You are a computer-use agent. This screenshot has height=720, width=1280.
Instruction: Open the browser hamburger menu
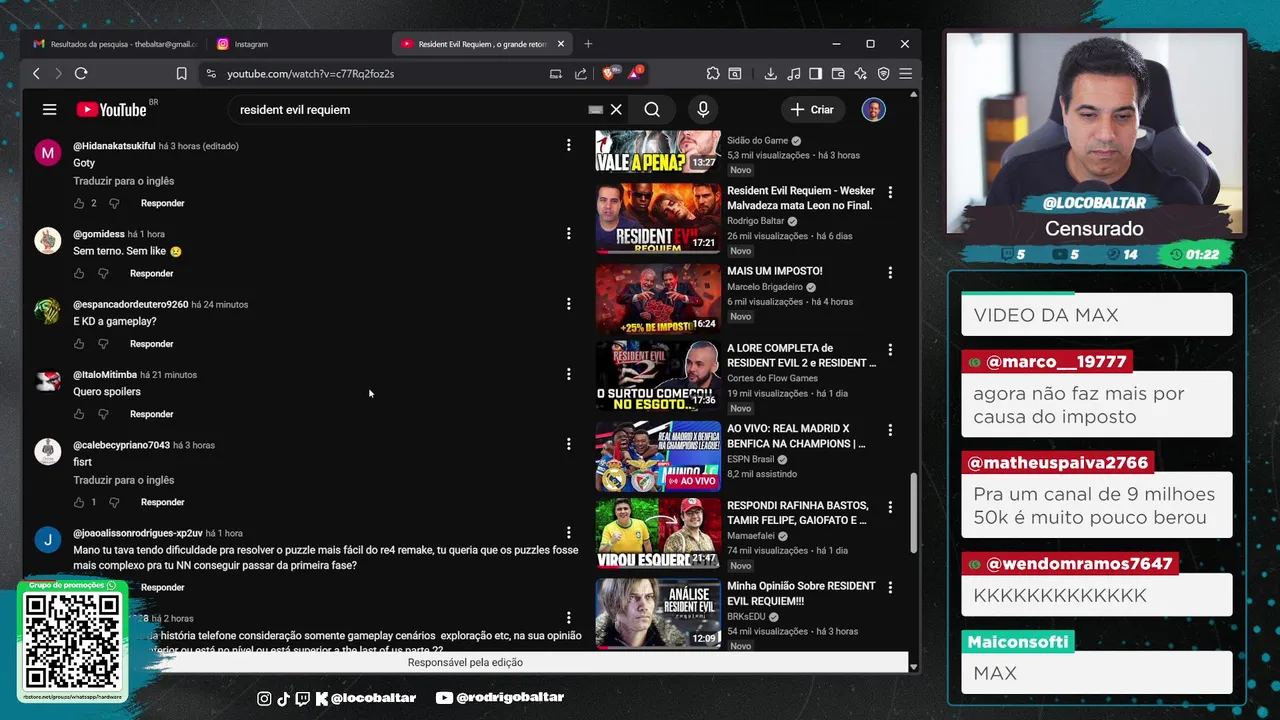[905, 73]
